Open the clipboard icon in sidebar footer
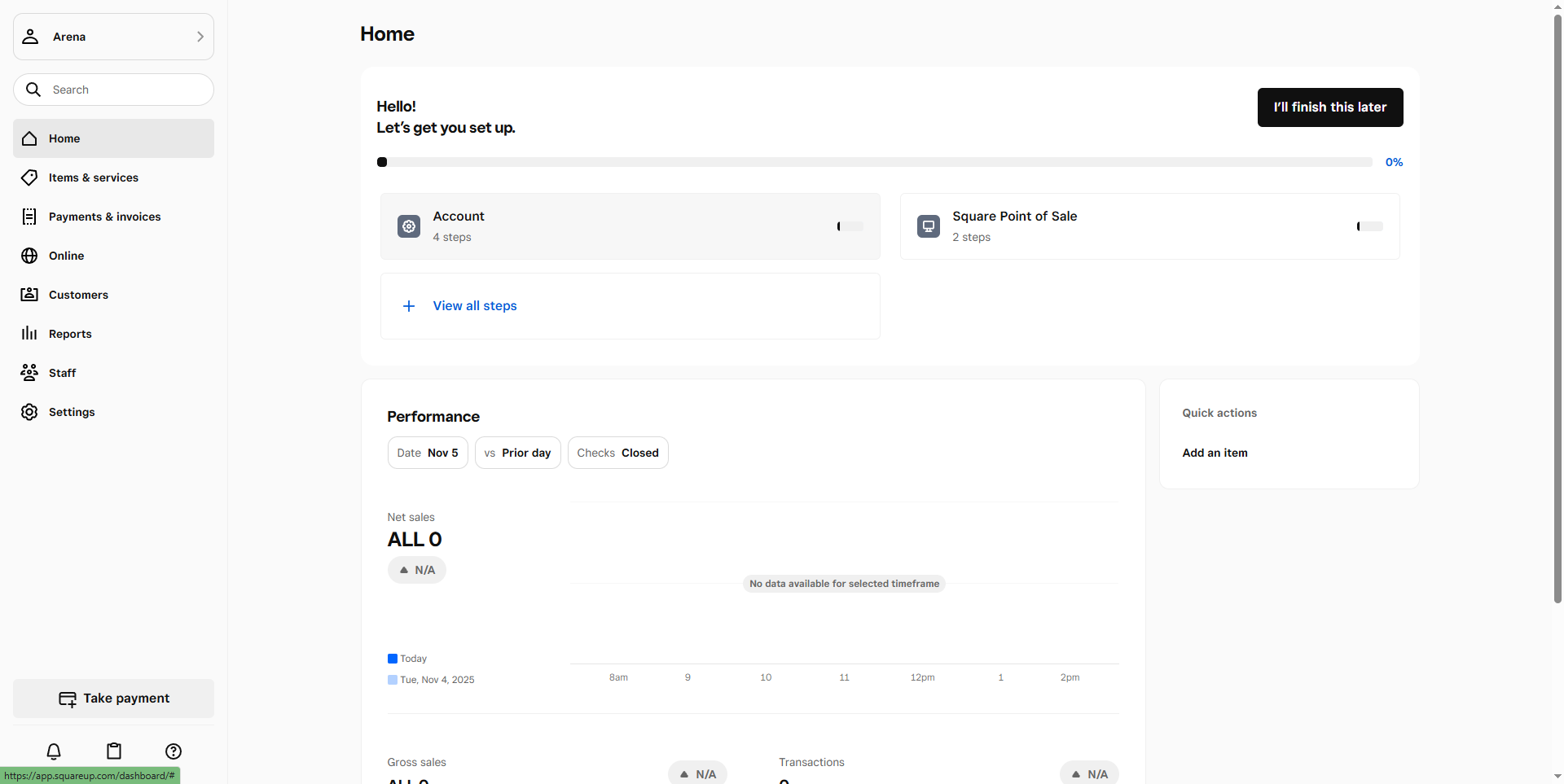The image size is (1564, 784). pos(114,751)
